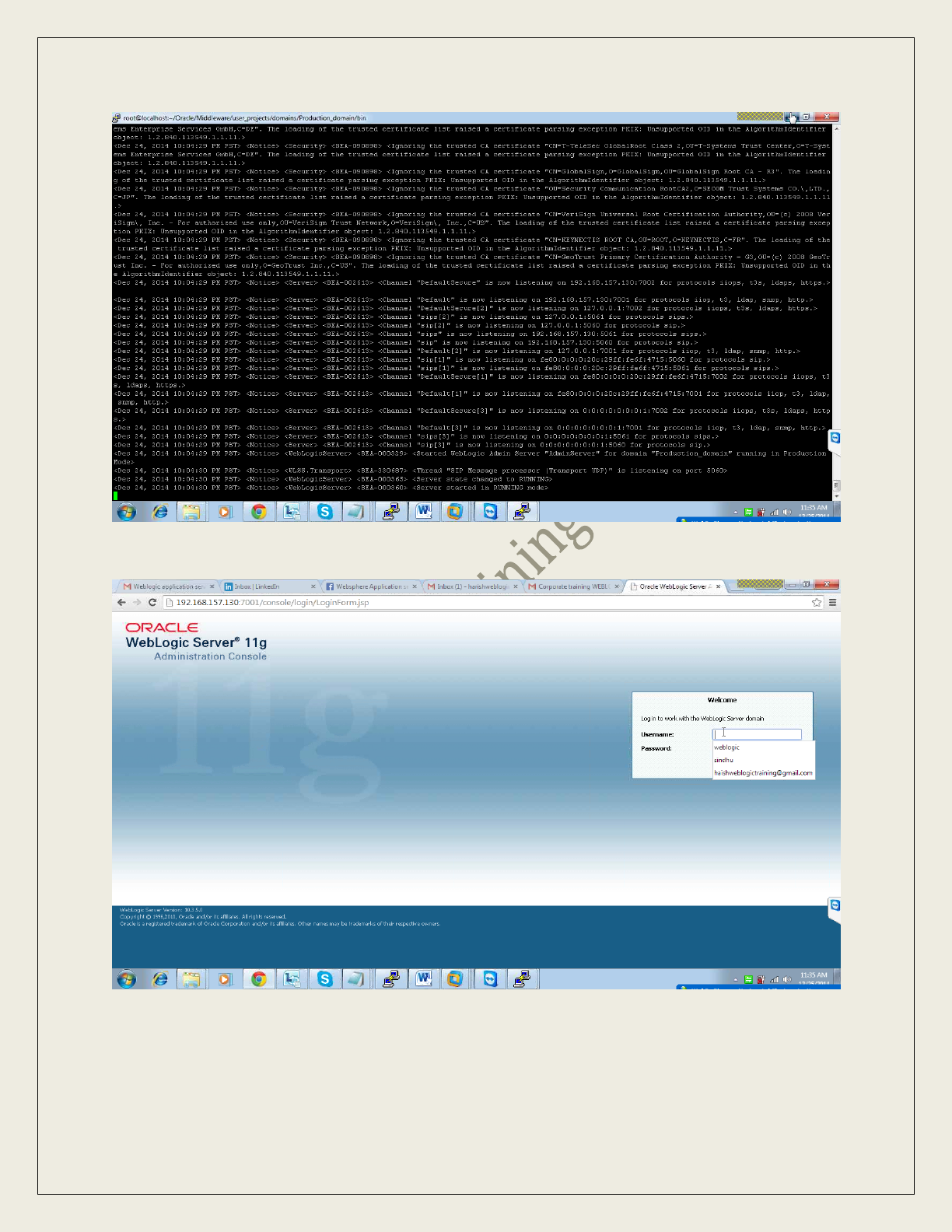
Task: Close the 'Inbox | LinkedIn' tab
Action: (x=313, y=586)
